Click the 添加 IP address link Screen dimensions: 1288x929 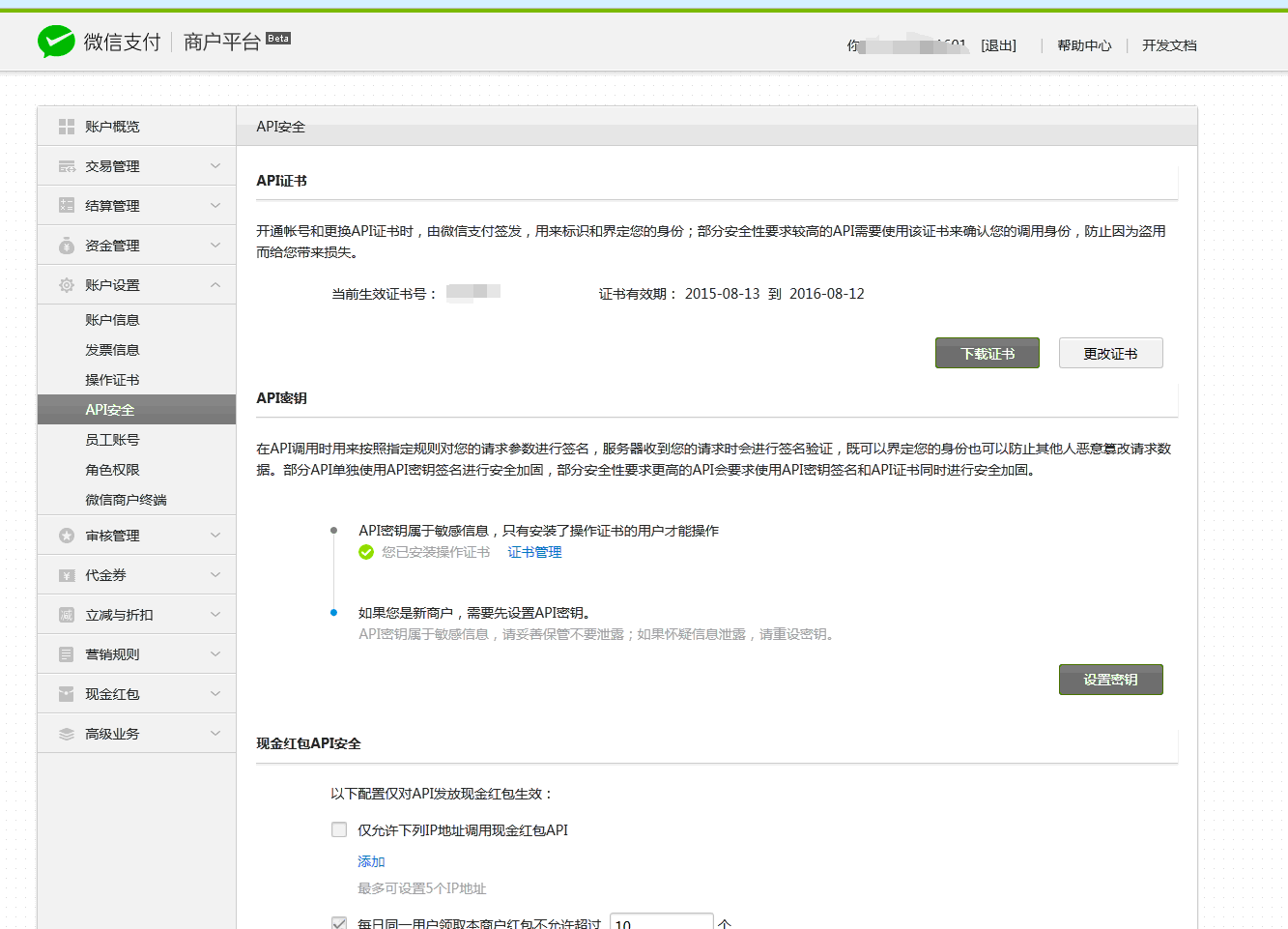371,861
